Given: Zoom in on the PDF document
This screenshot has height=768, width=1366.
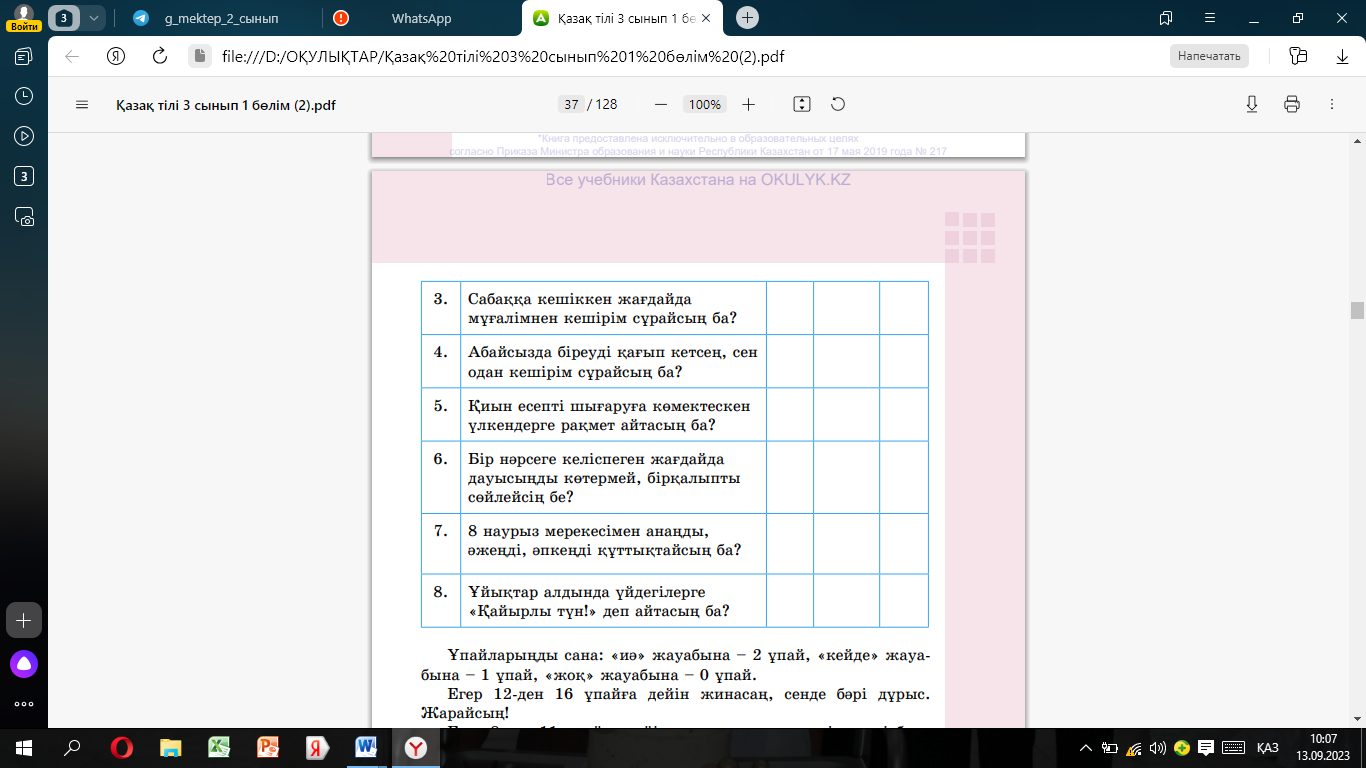Looking at the screenshot, I should 748,104.
